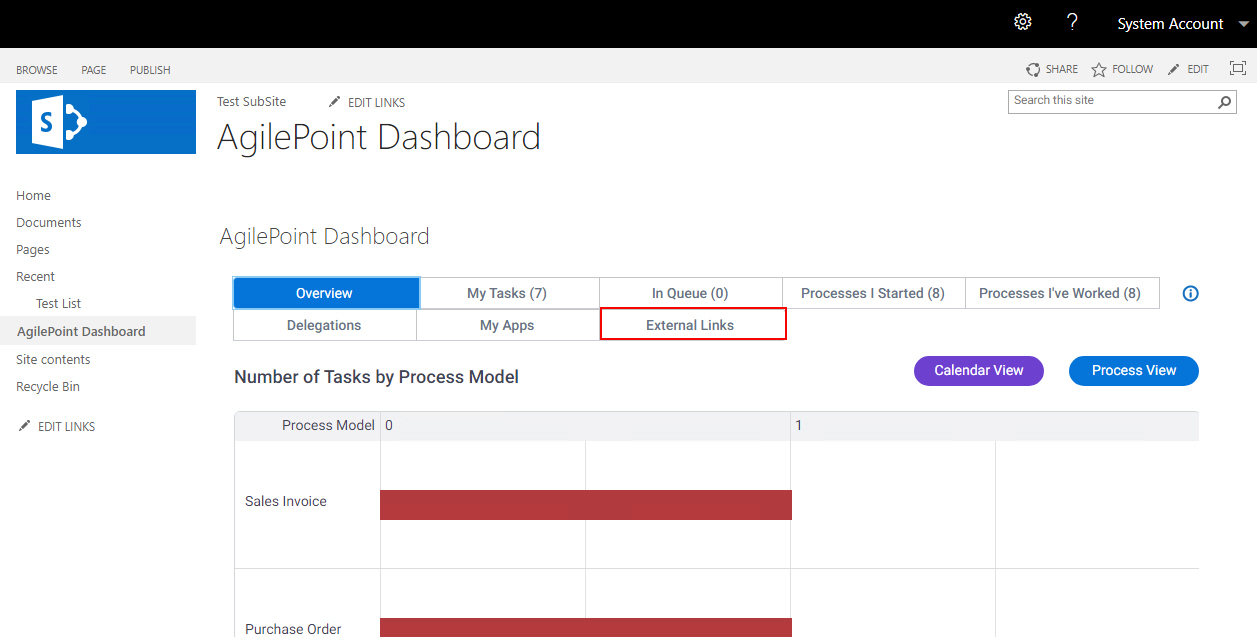Open Test List under Recent

pos(58,304)
